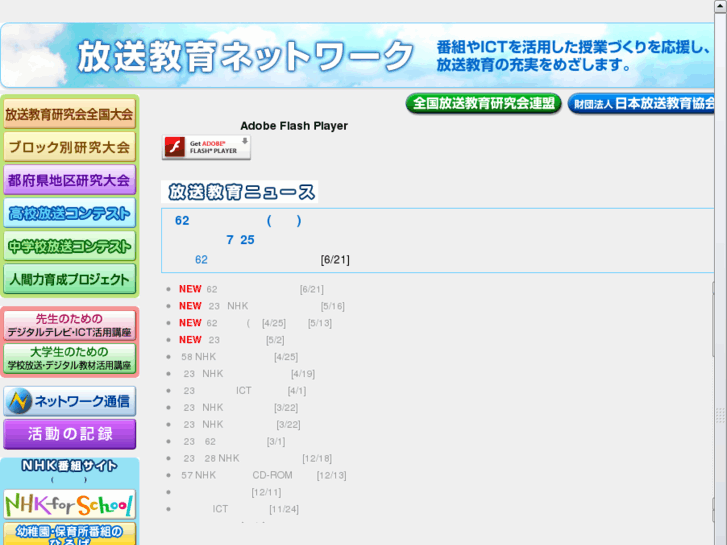This screenshot has height=545, width=727.
Task: Go to 都府県地区研究大会 in the sidebar
Action: click(x=70, y=180)
